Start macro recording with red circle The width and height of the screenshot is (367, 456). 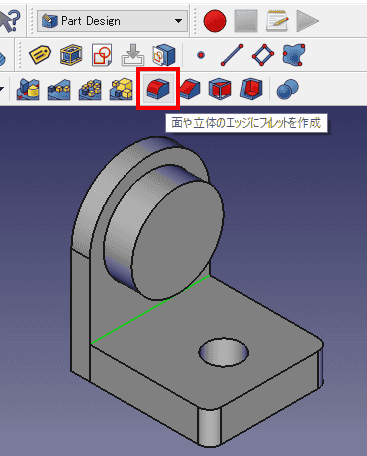(215, 21)
